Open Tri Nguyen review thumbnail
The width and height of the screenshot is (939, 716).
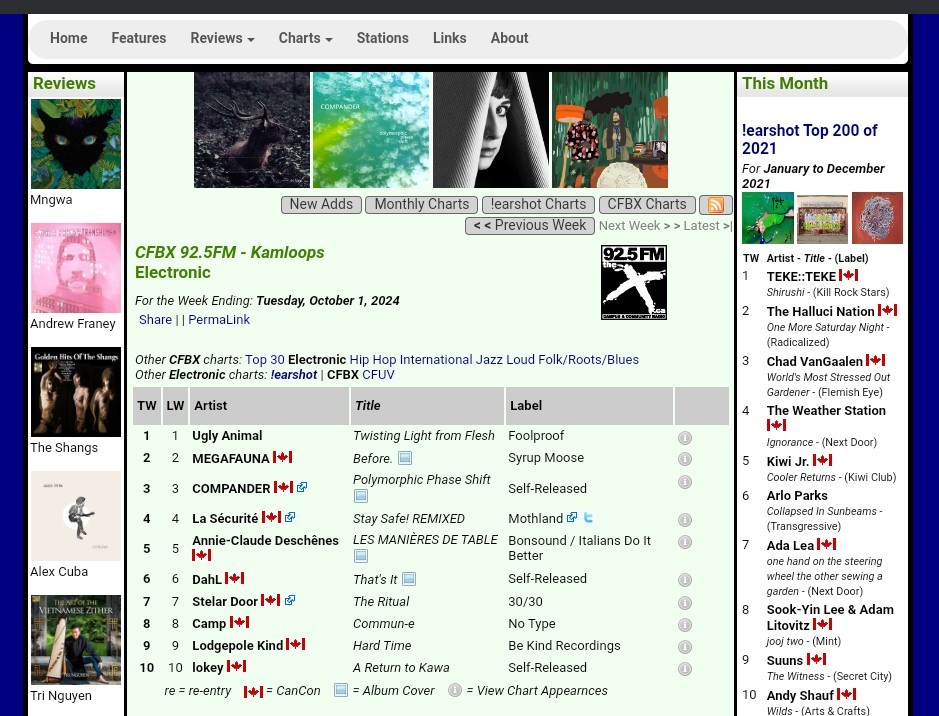click(76, 639)
